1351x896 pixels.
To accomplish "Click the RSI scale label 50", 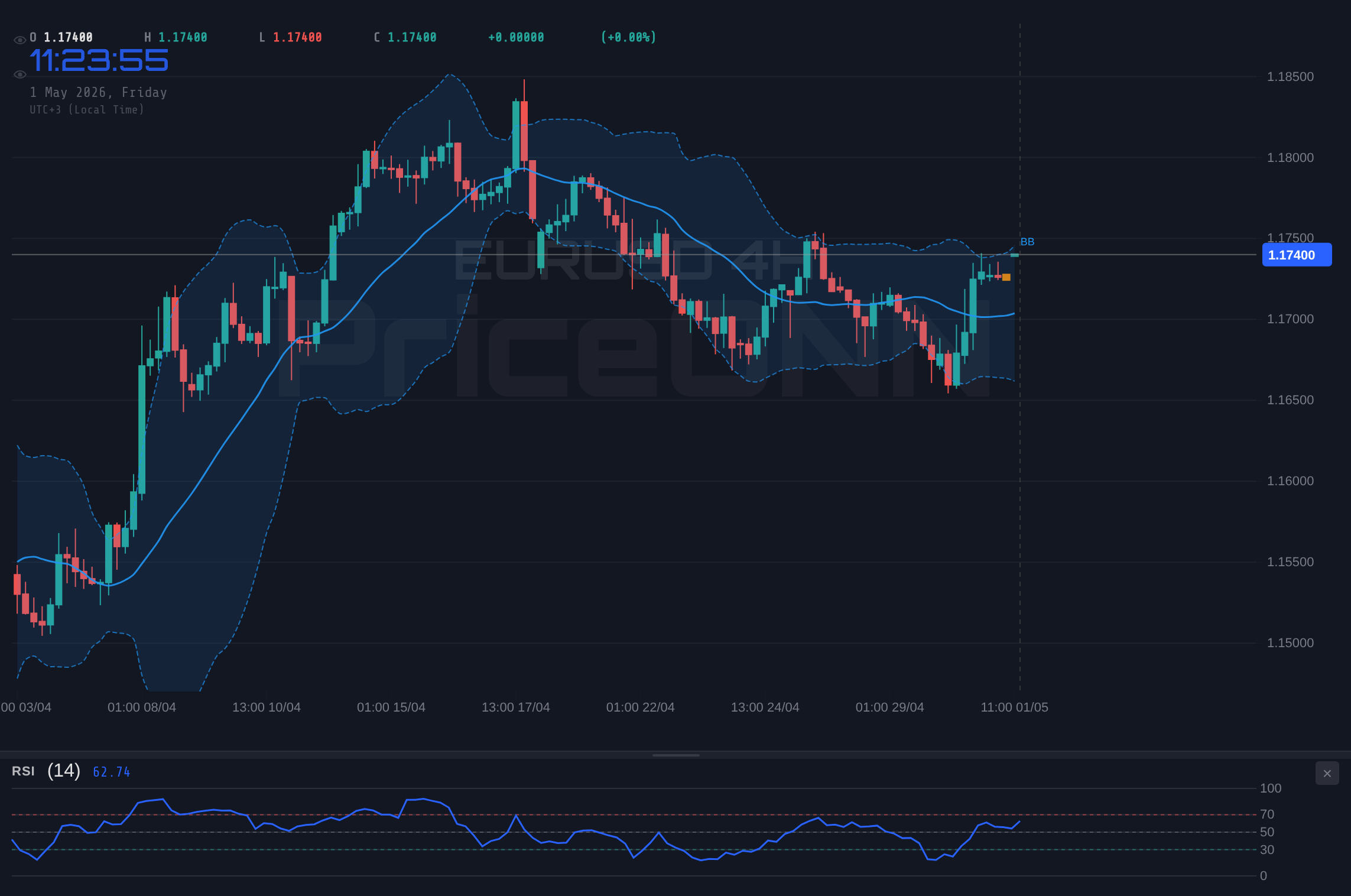I will pos(1267,832).
